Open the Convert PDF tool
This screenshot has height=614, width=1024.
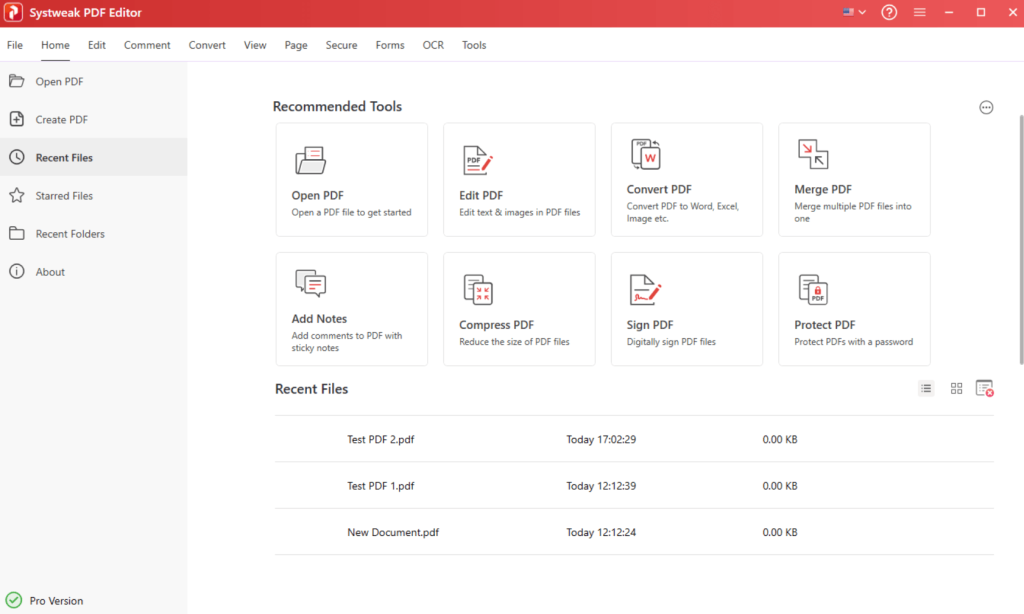(686, 180)
